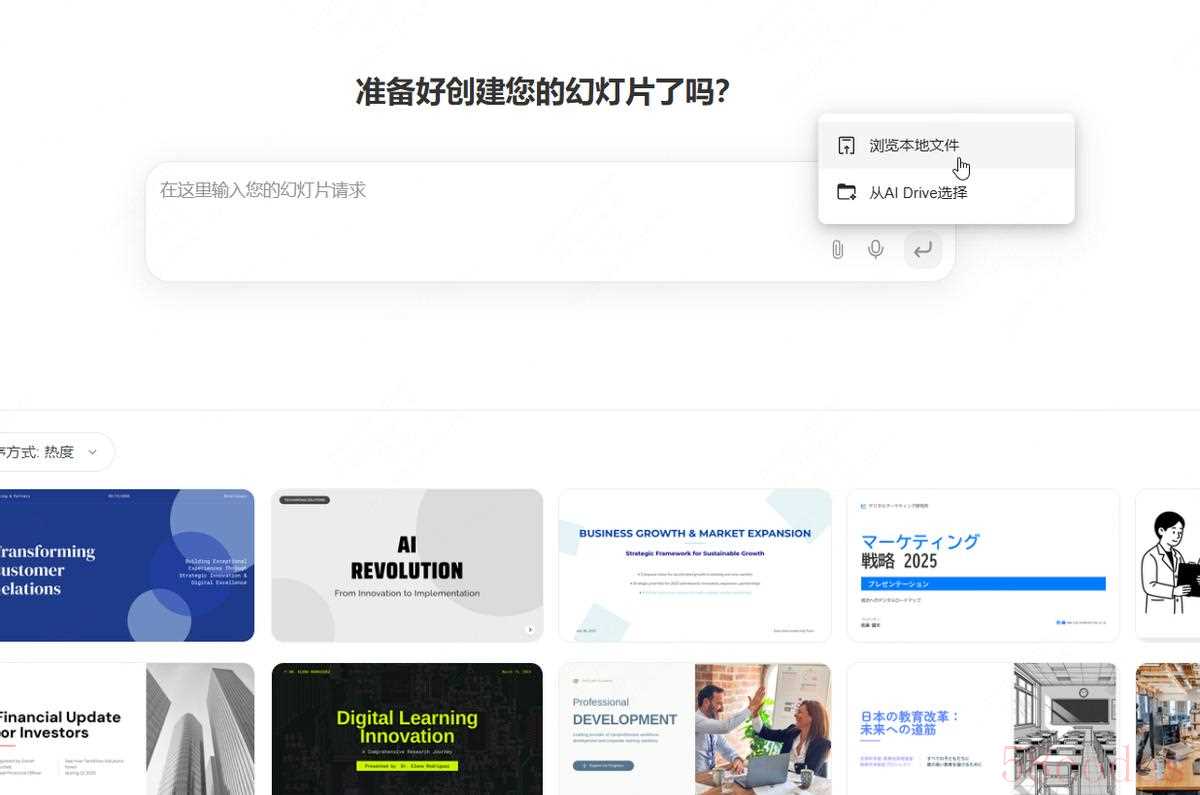
Task: Open the AI Revolution template thumbnail
Action: 407,565
